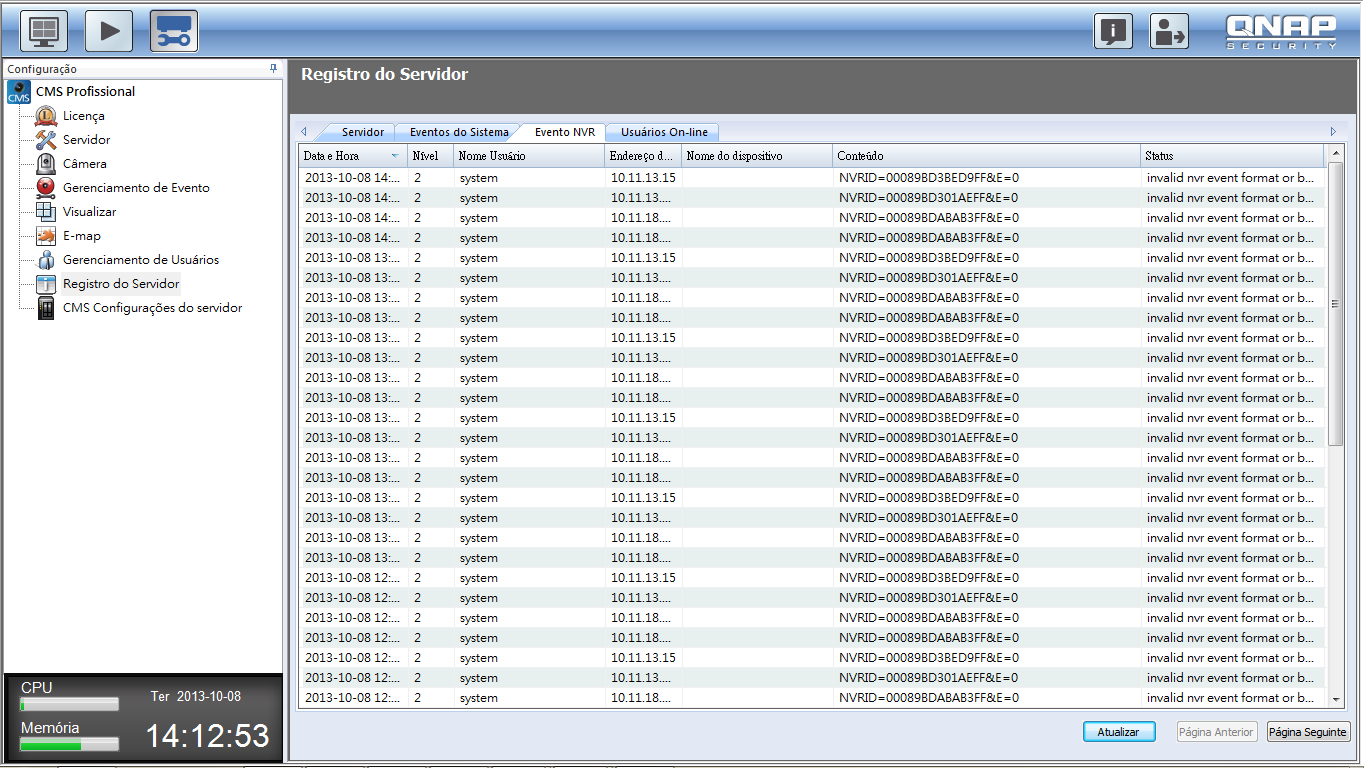This screenshot has width=1364, height=768.
Task: Click the CMS Configurações do servidor icon
Action: (46, 308)
